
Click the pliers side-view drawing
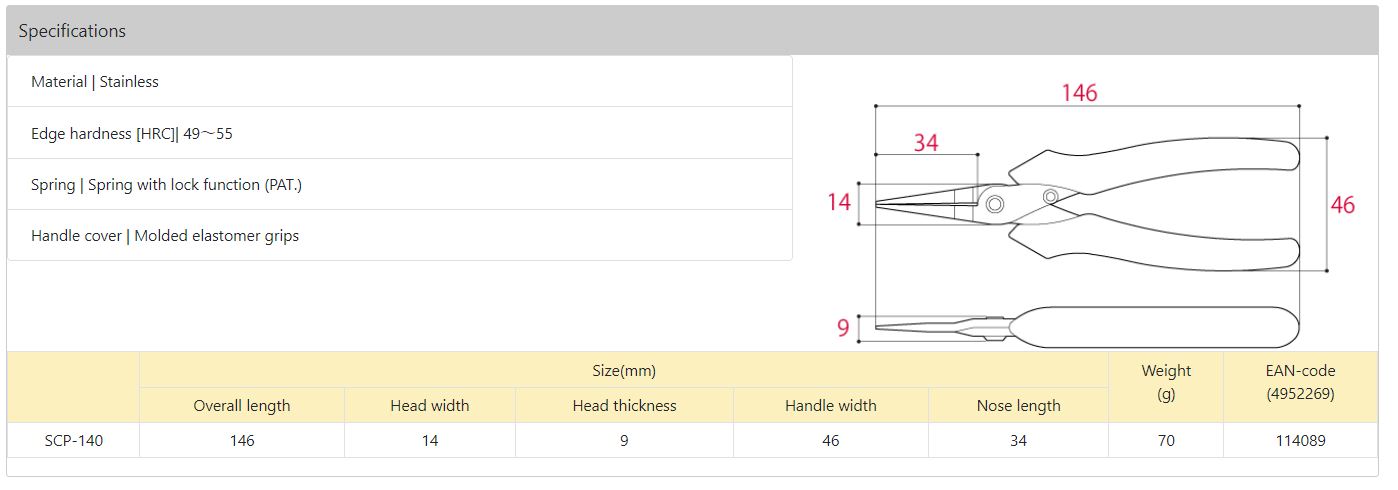1150,327
